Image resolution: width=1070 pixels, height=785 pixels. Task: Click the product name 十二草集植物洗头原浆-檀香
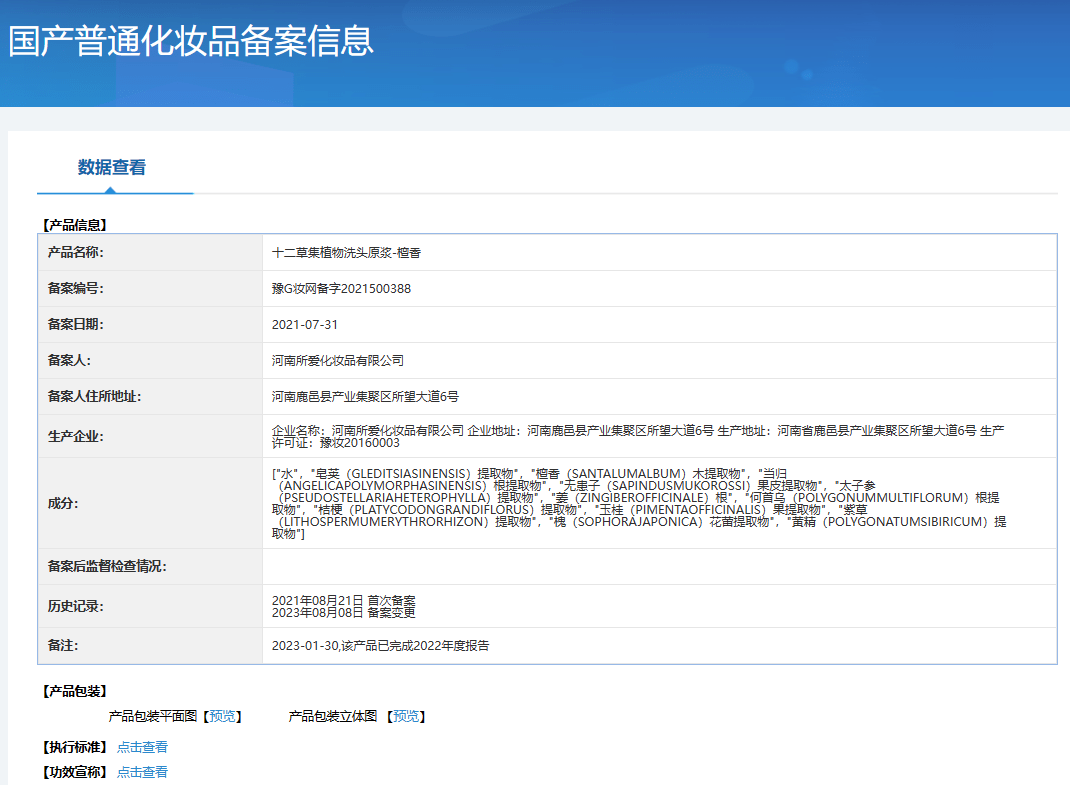click(346, 253)
